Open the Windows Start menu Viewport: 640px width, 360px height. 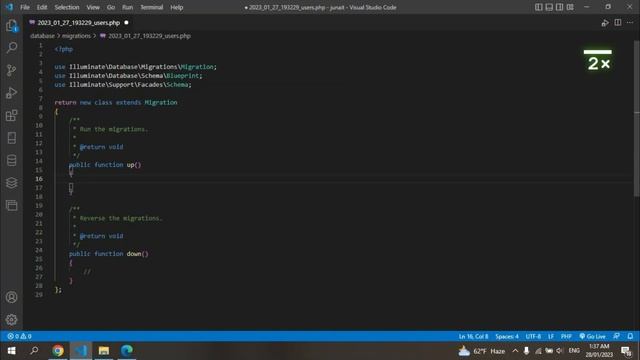[11, 351]
